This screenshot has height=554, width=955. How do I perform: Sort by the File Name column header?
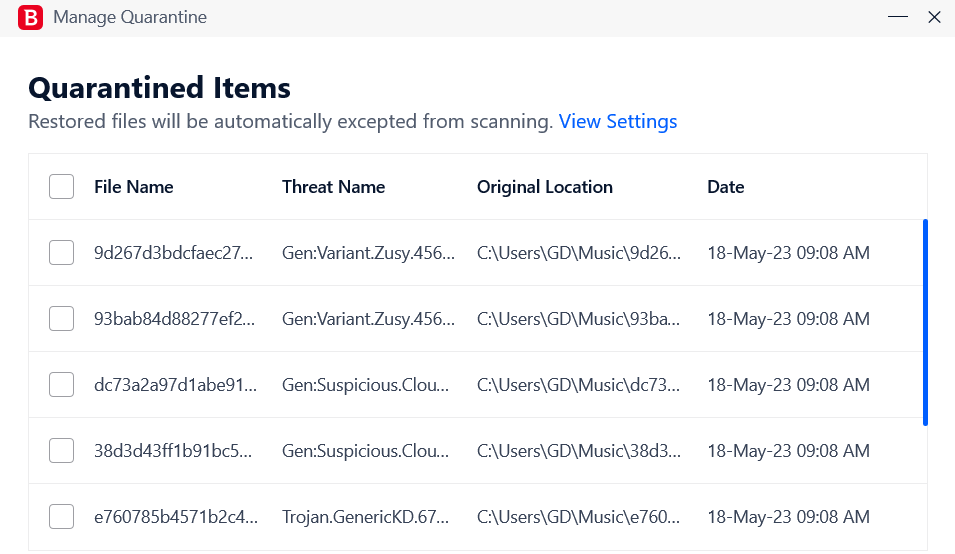[133, 187]
